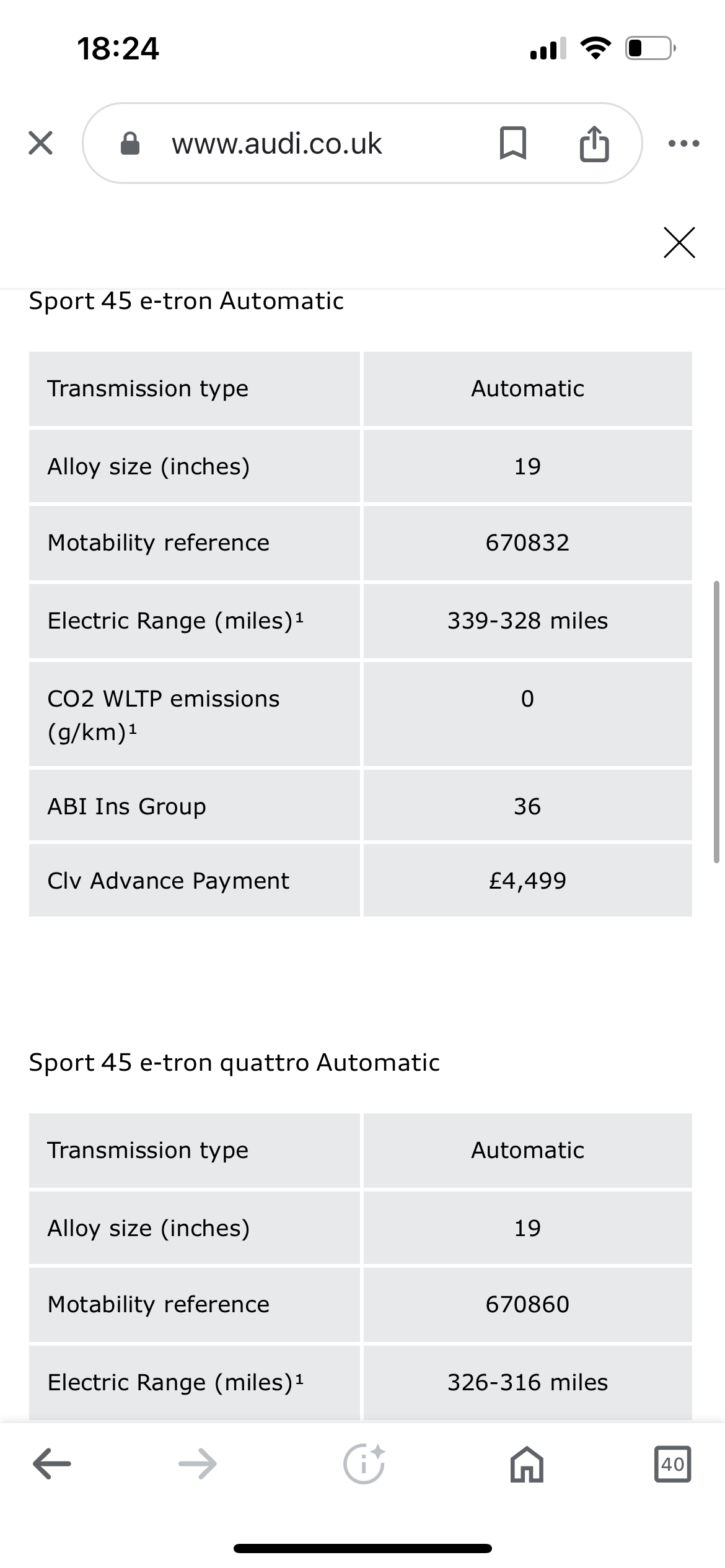Screen dimensions: 725x1568
Task: Go forward to the next page
Action: [198, 1464]
